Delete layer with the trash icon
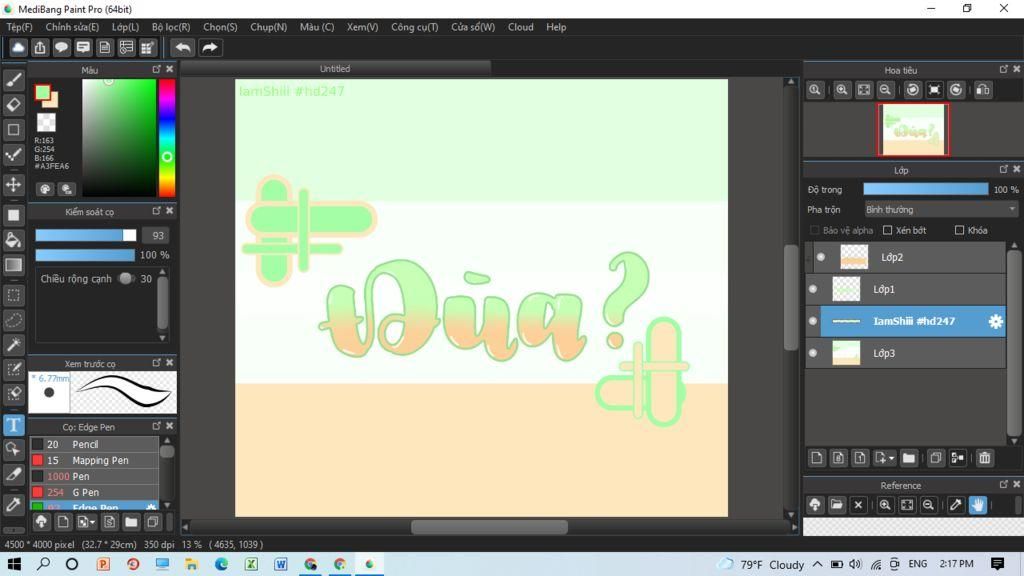 pyautogui.click(x=985, y=458)
